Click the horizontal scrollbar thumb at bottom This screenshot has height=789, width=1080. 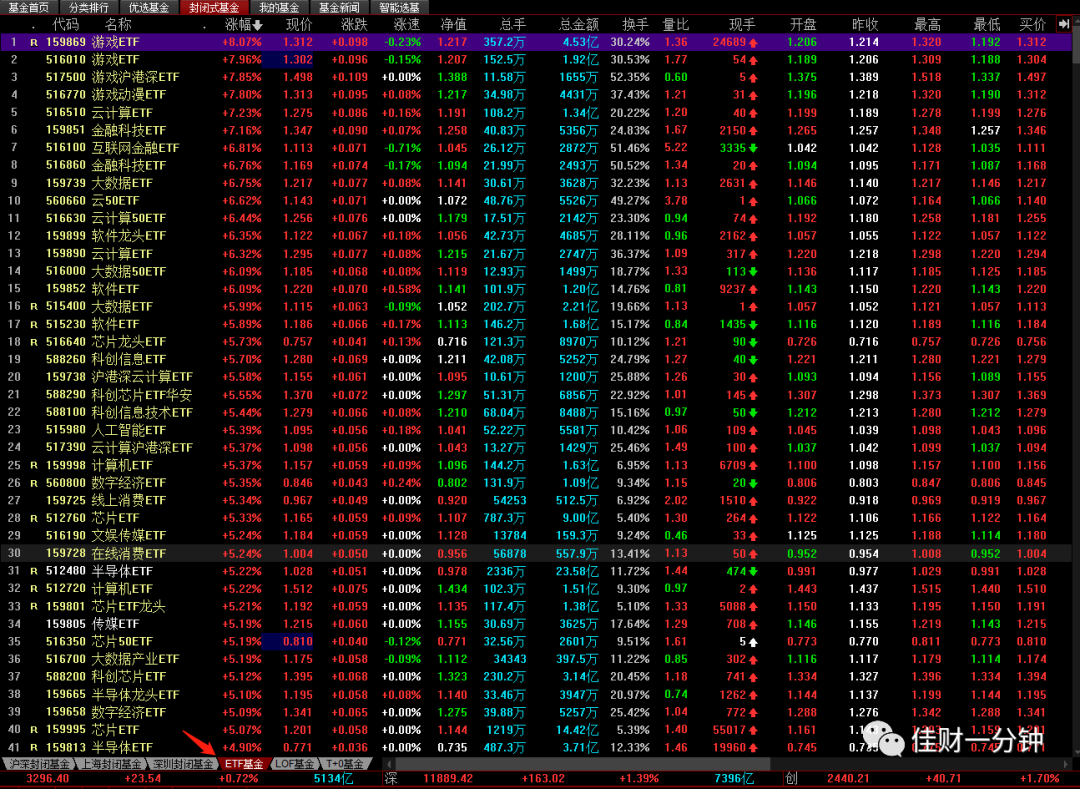pos(583,764)
